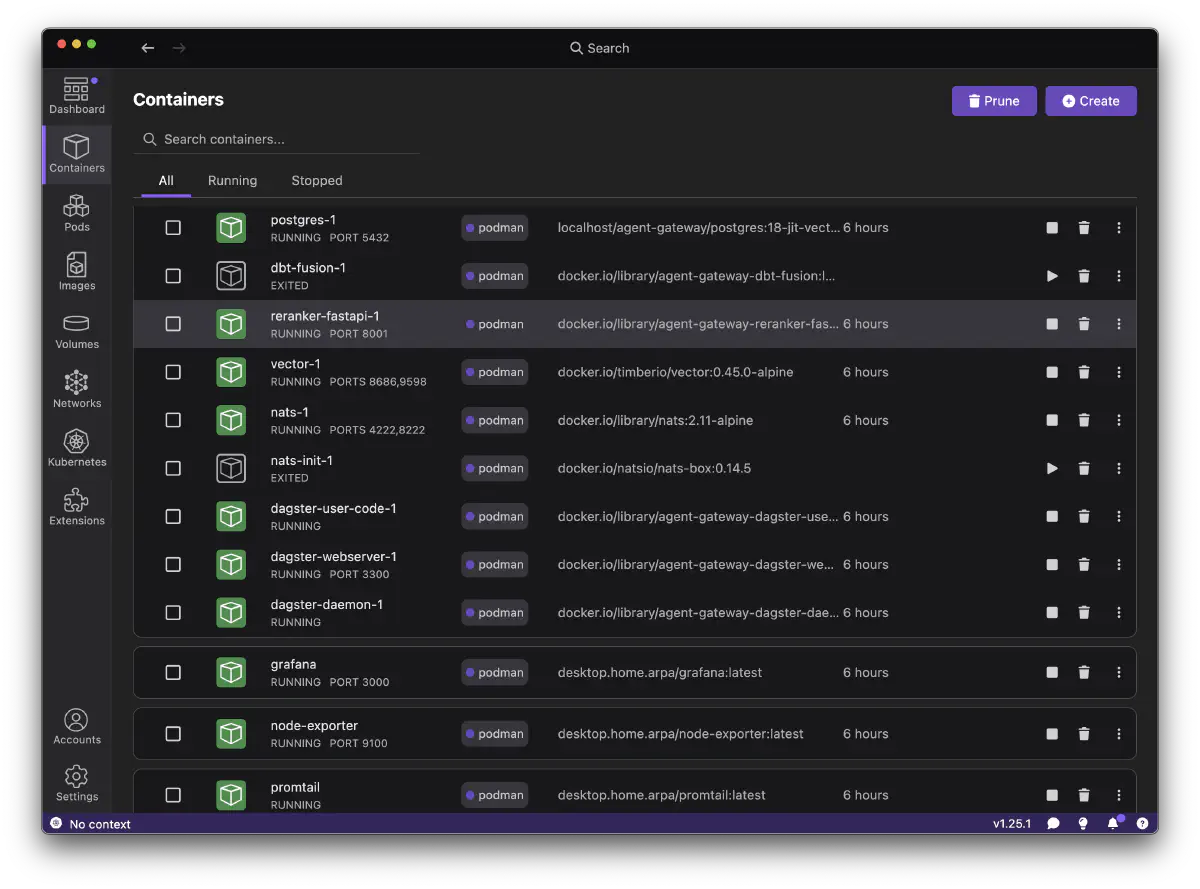Open more actions menu for dagster-user-code-1
The width and height of the screenshot is (1200, 889).
pos(1119,517)
